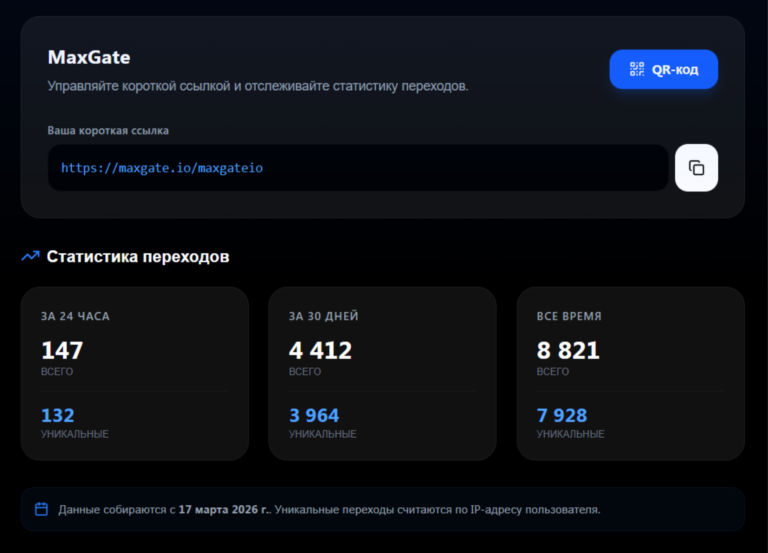Click the calendar icon in info bar
The width and height of the screenshot is (768, 553).
point(41,509)
